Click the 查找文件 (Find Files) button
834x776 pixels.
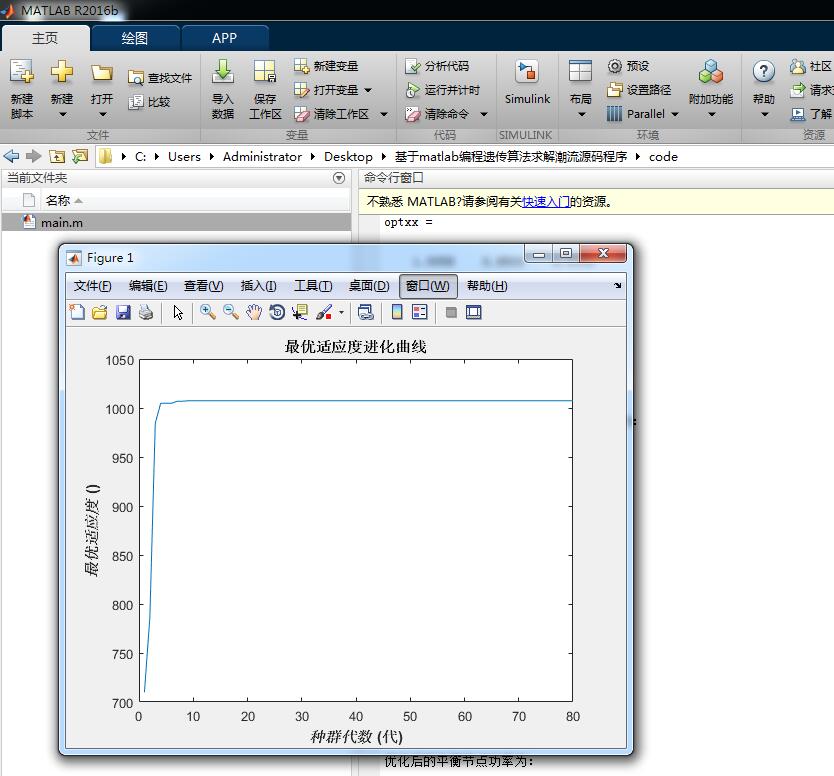coord(160,78)
